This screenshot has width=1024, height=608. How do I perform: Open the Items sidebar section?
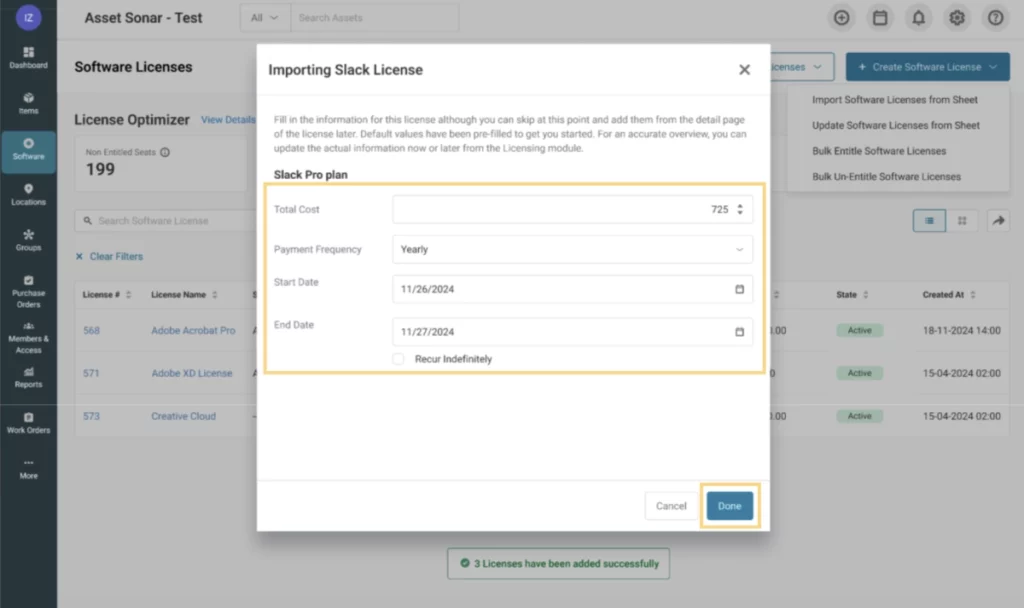[x=28, y=103]
